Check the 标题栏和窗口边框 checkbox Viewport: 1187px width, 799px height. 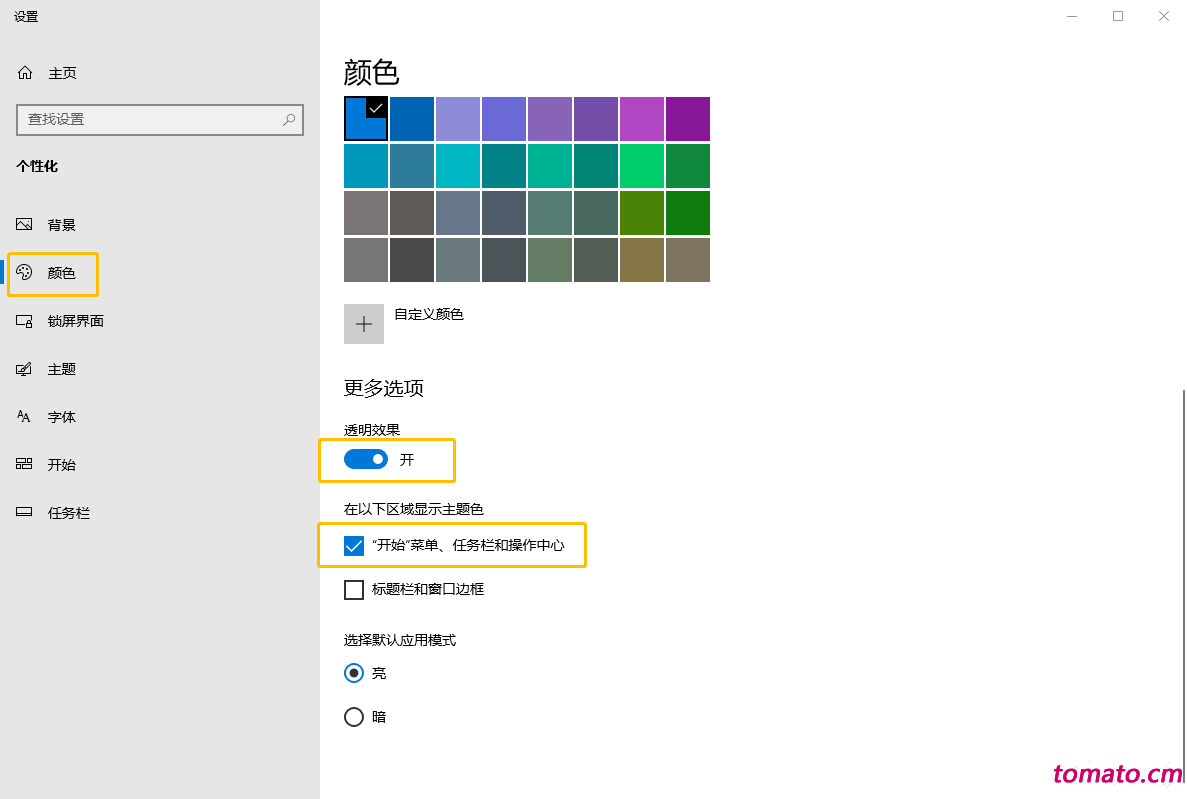click(354, 589)
